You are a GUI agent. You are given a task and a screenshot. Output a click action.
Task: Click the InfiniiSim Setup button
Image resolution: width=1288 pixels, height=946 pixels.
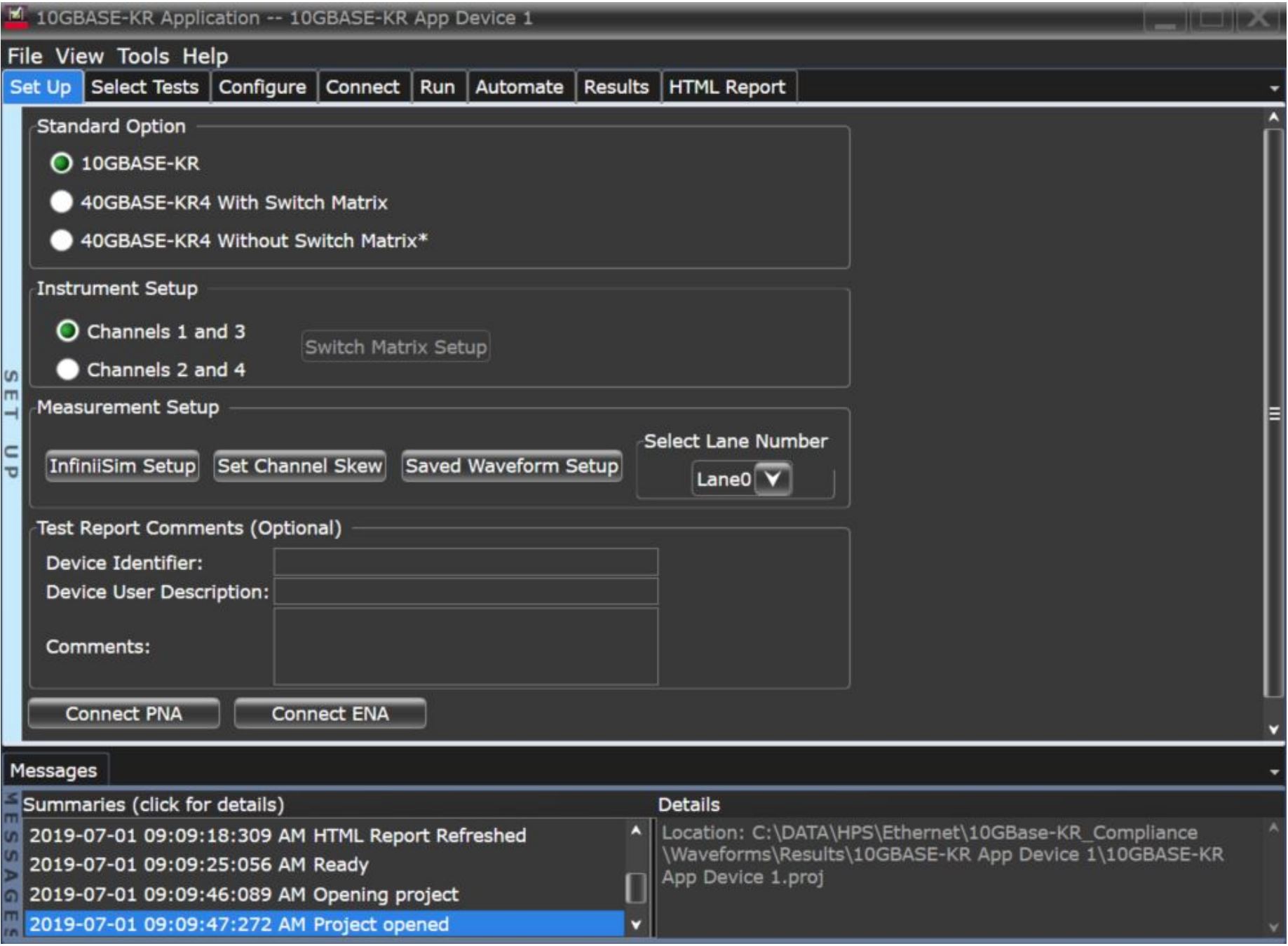click(122, 466)
